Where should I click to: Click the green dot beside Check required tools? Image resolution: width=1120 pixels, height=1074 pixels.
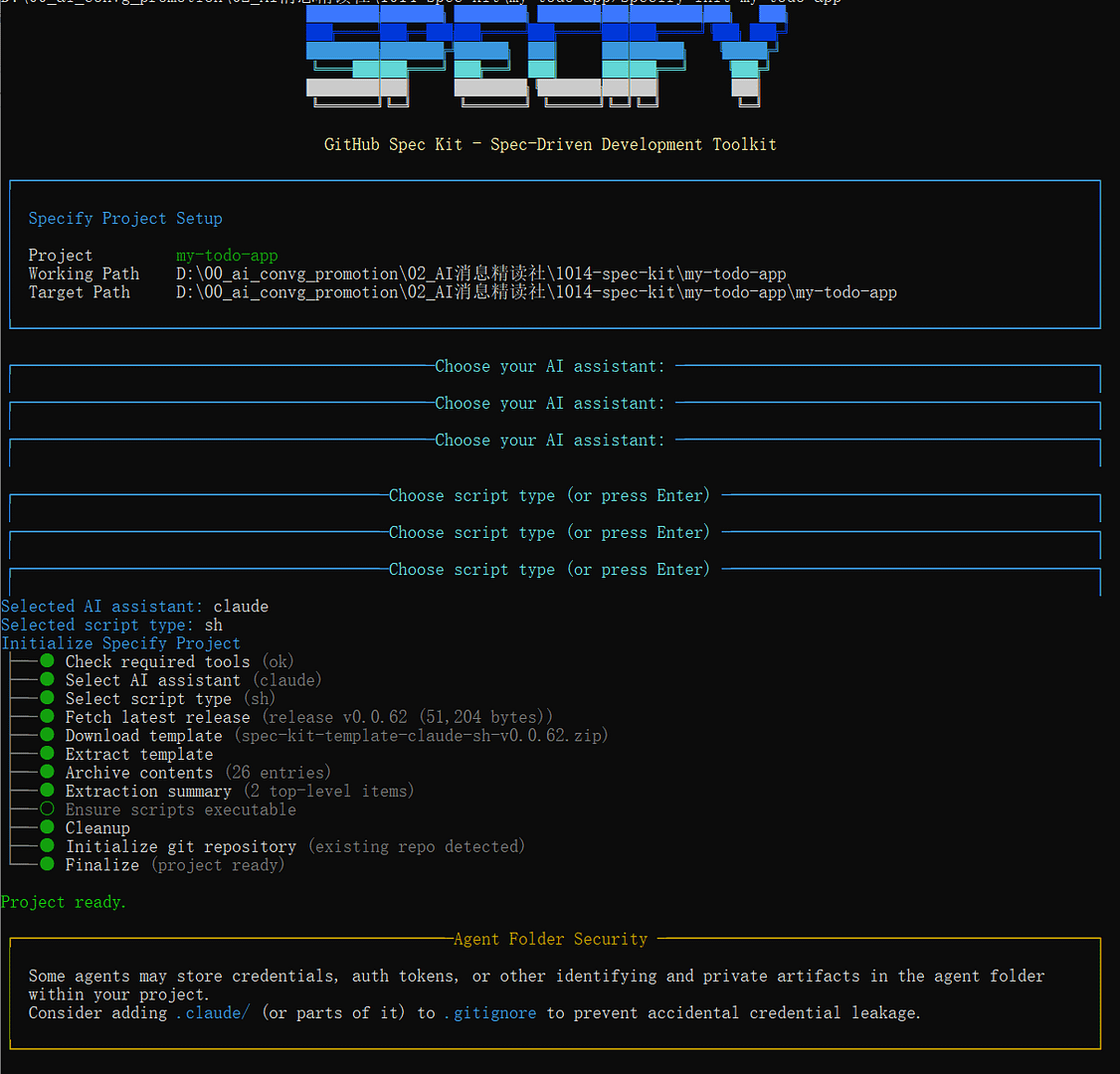coord(47,661)
